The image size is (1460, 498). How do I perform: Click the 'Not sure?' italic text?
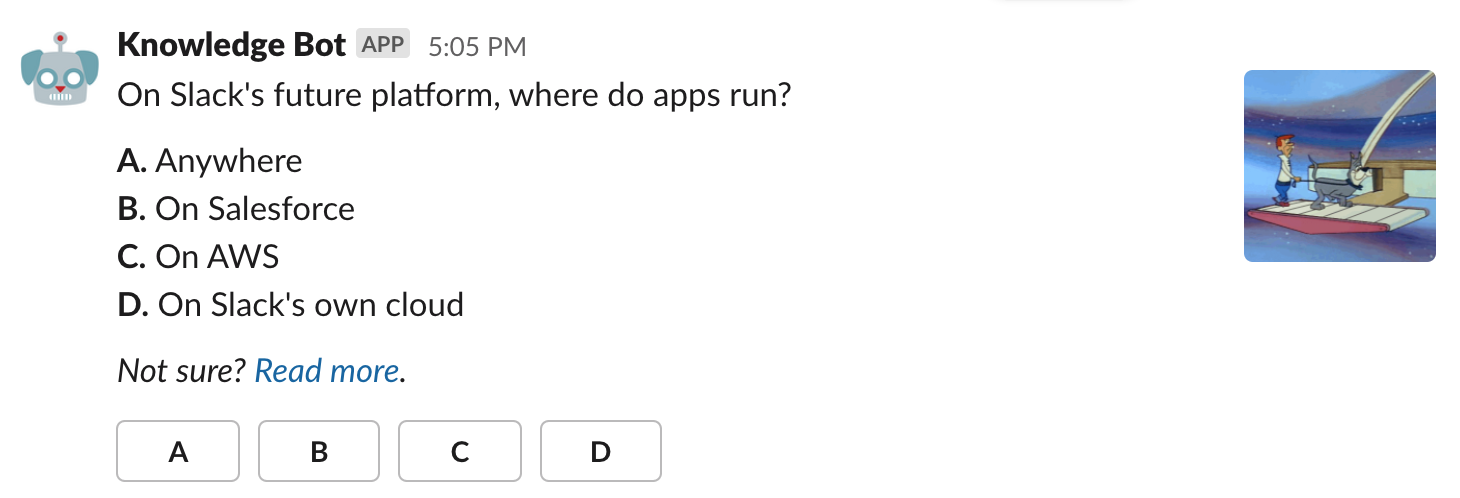(182, 371)
